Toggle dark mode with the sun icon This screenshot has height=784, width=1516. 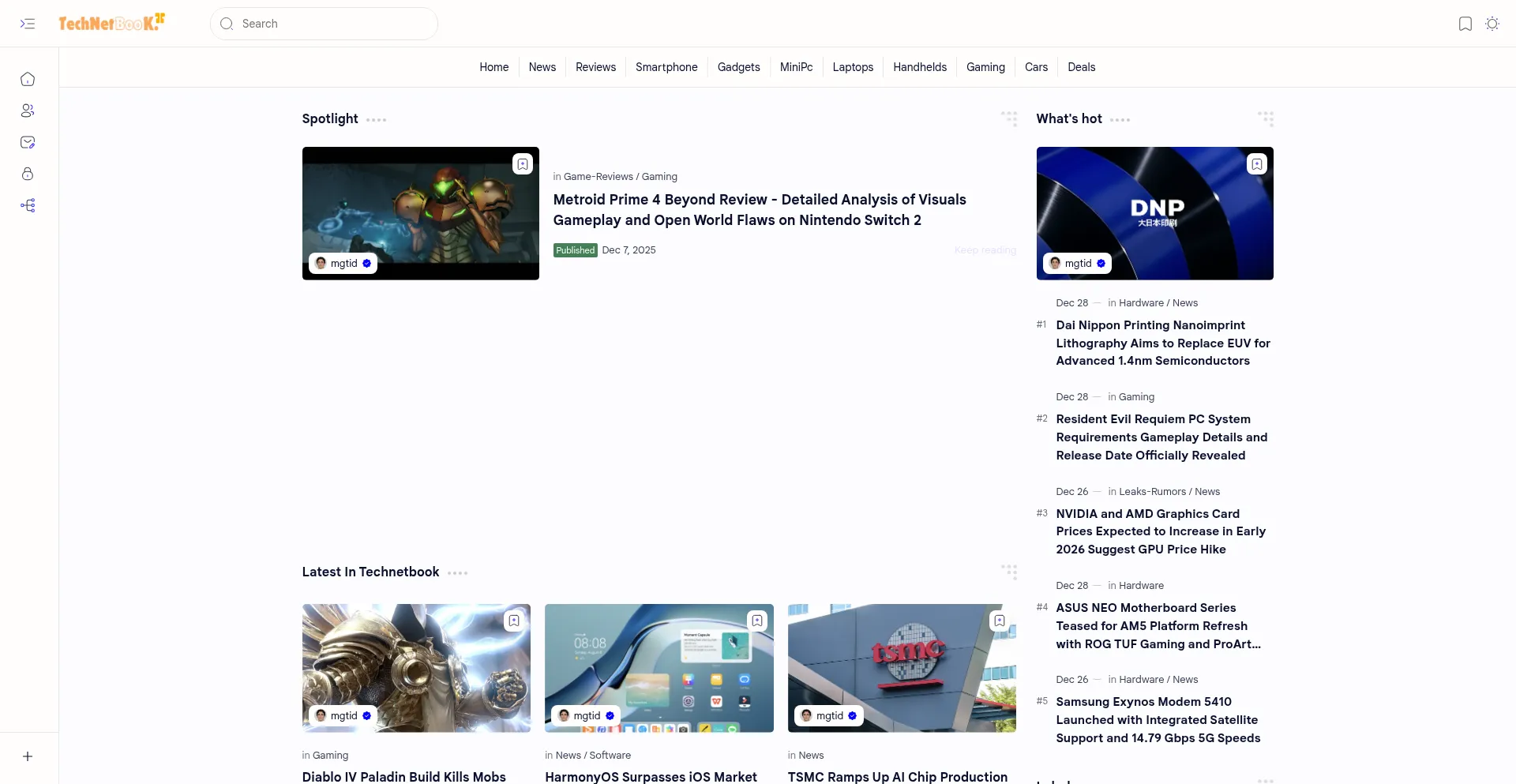1492,24
